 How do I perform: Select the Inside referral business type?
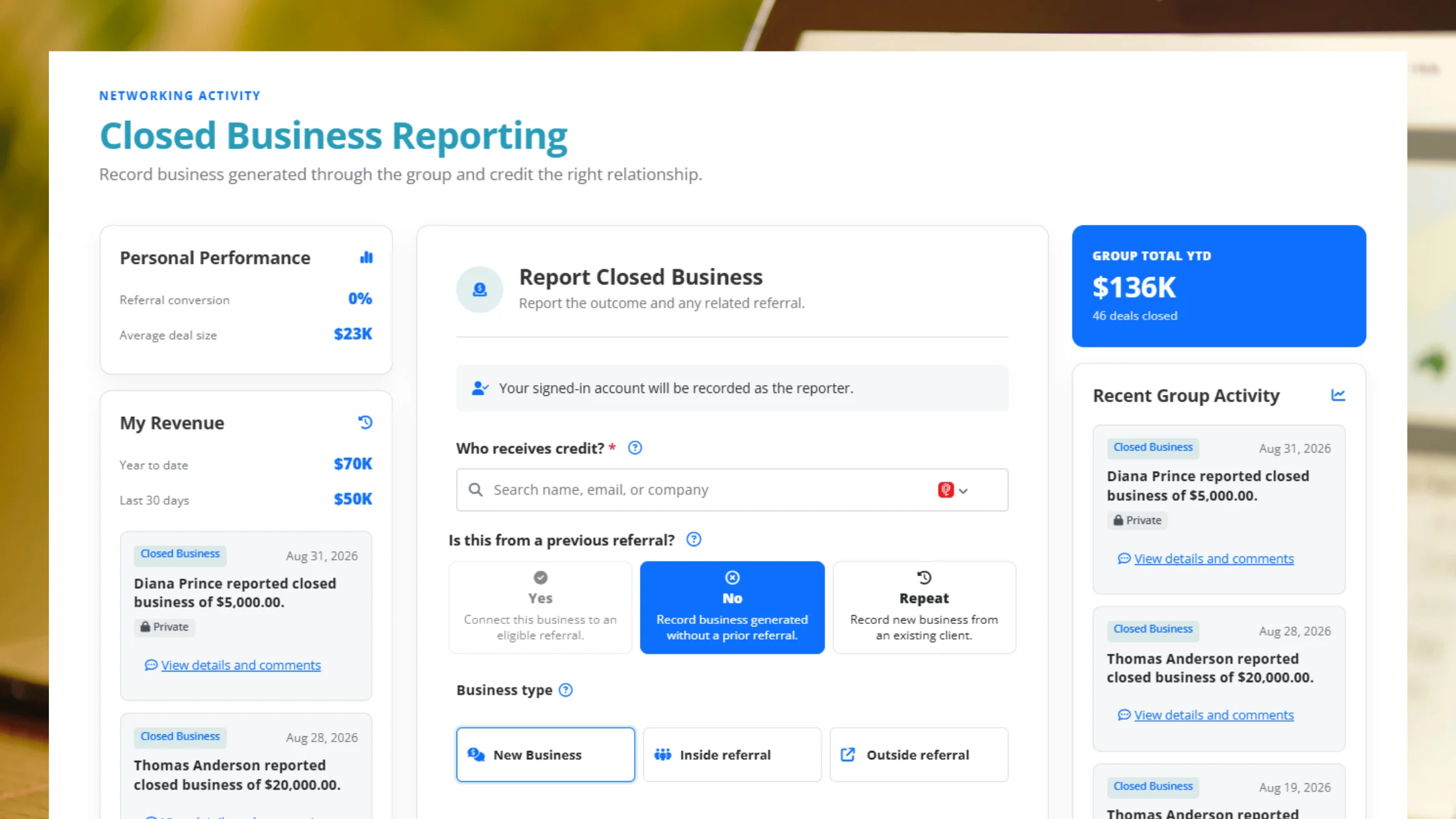click(x=732, y=755)
